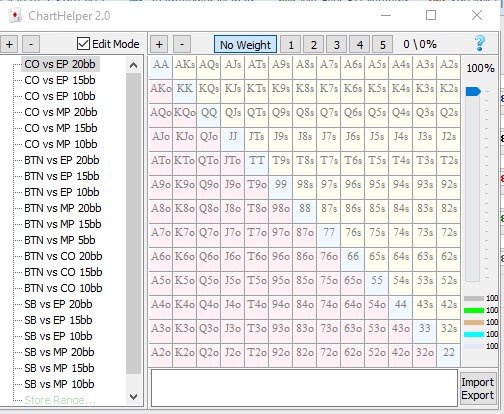Select BTN vs CO 20bb range
Viewport: 504px width, 414px height.
click(x=63, y=256)
